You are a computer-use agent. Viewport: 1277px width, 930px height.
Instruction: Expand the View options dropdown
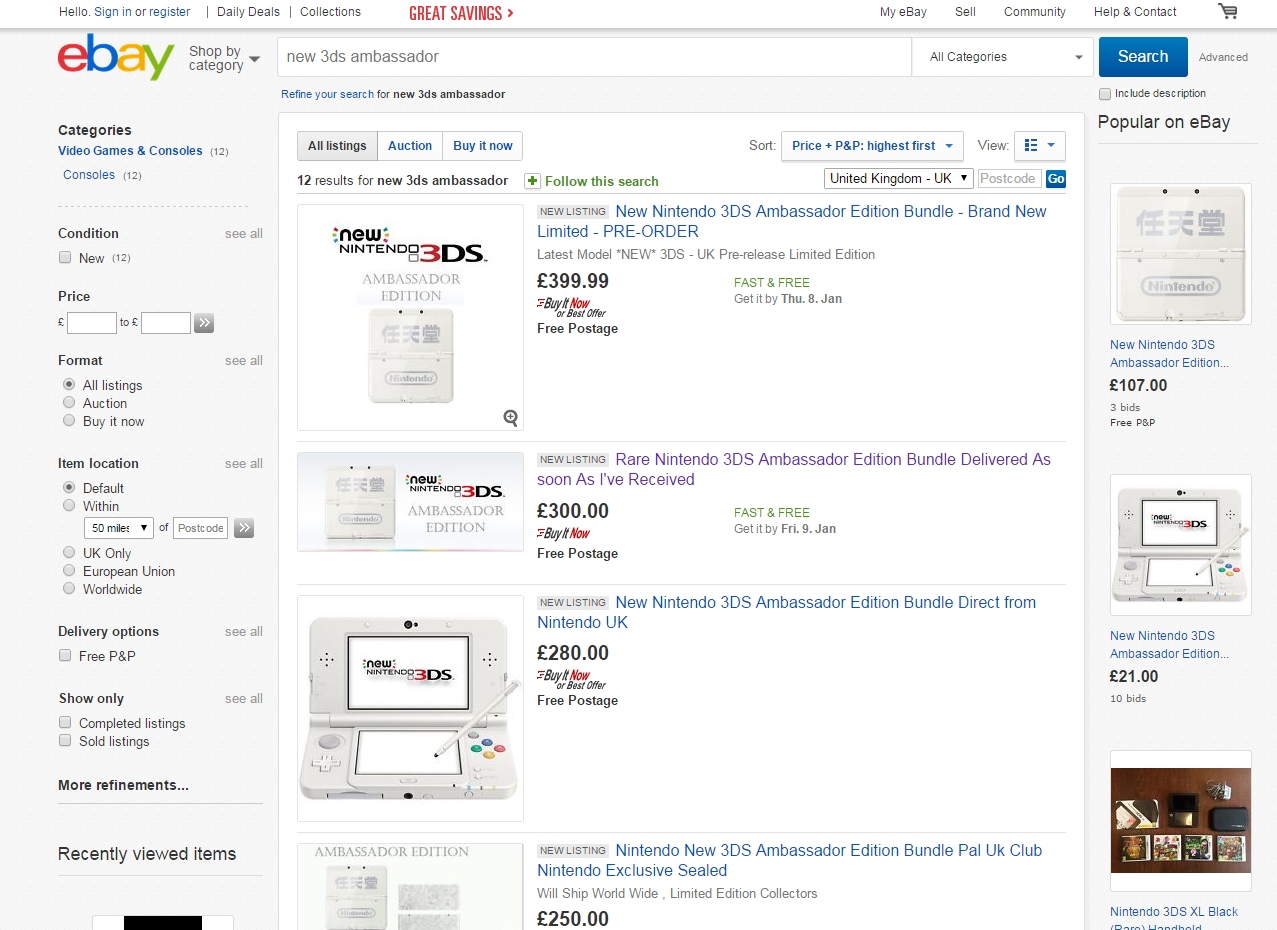1040,146
